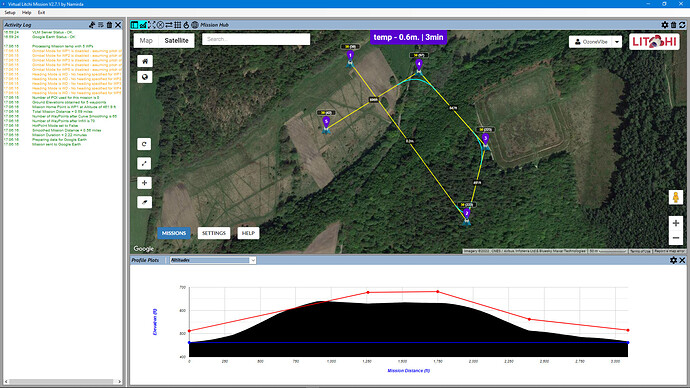Click the MISSIONS button
Image resolution: width=690 pixels, height=388 pixels.
[174, 233]
